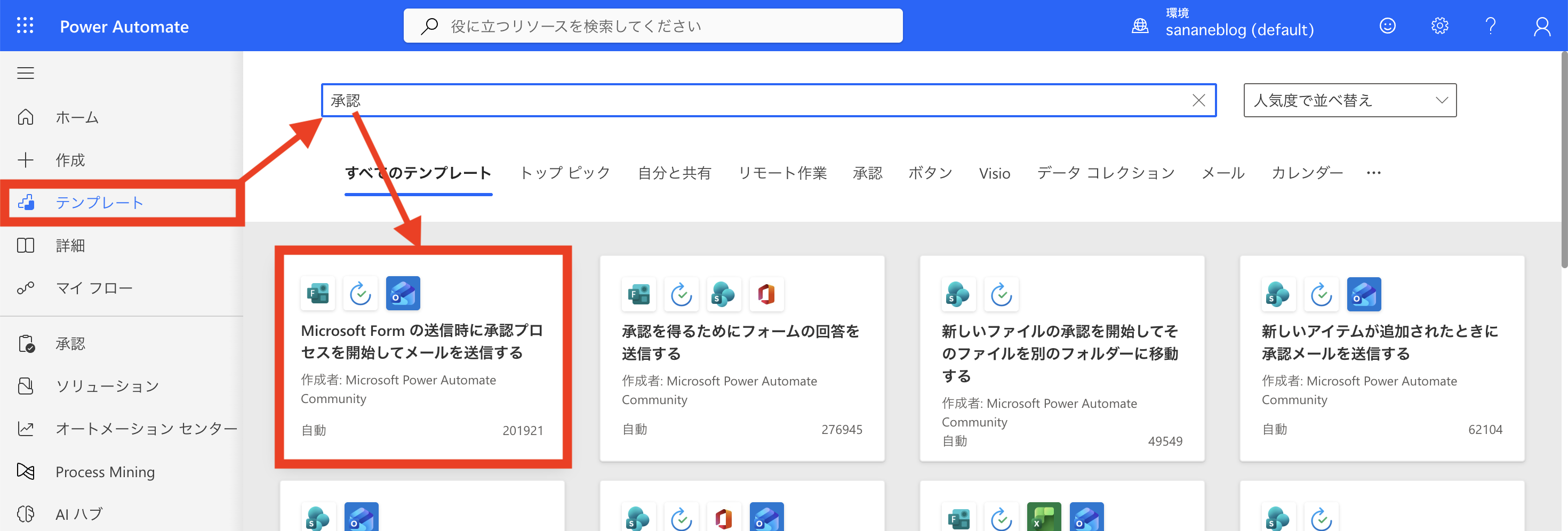The width and height of the screenshot is (1568, 531).
Task: Click the SharePoint icon on the 新しいアイテムが追加 card
Action: 1278,294
